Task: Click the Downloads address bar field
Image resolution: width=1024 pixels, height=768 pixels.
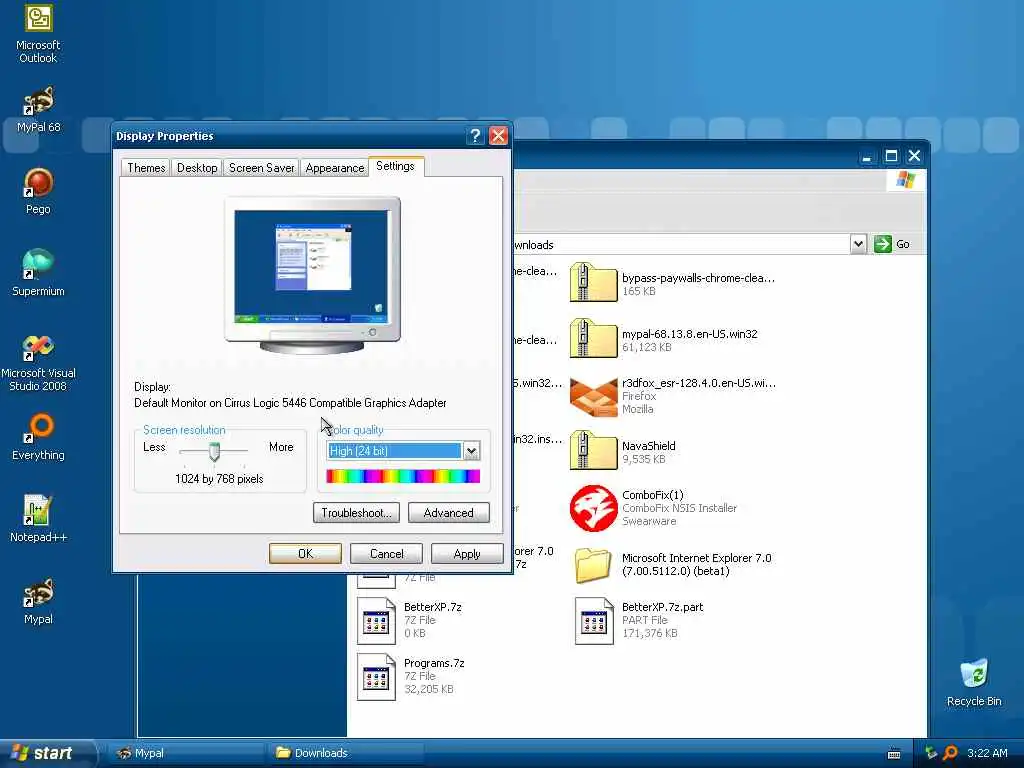Action: [680, 244]
